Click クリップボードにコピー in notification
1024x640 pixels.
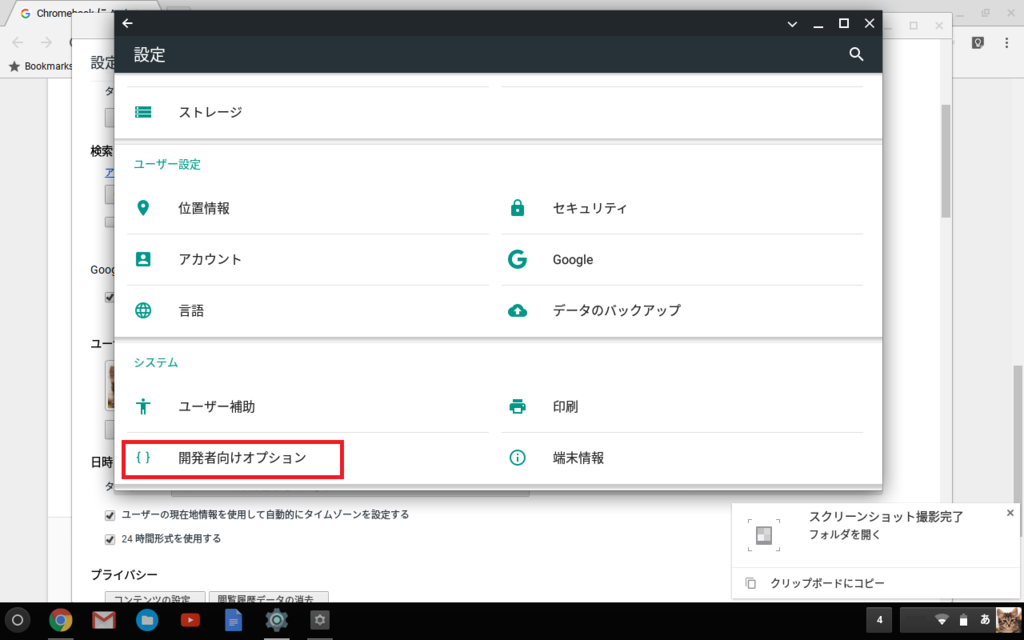(x=827, y=583)
